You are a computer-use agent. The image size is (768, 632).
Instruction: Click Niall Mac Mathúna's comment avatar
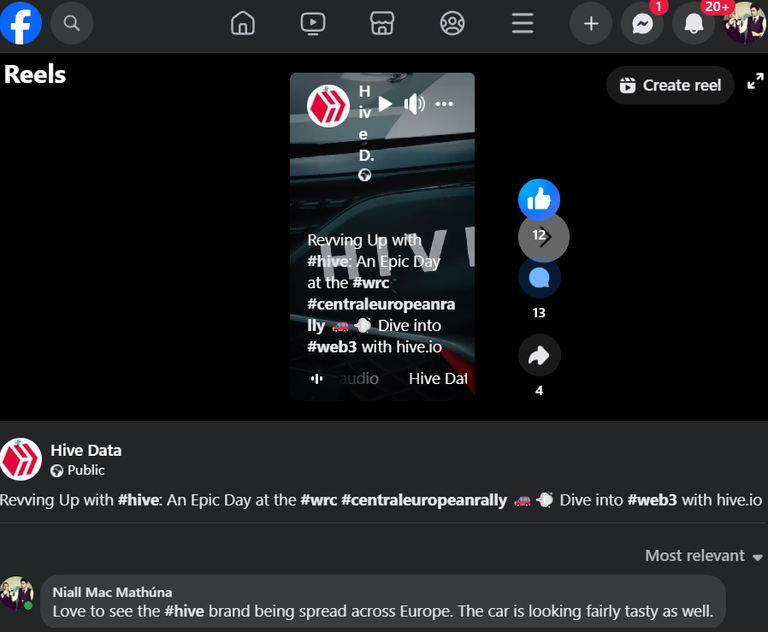click(17, 593)
